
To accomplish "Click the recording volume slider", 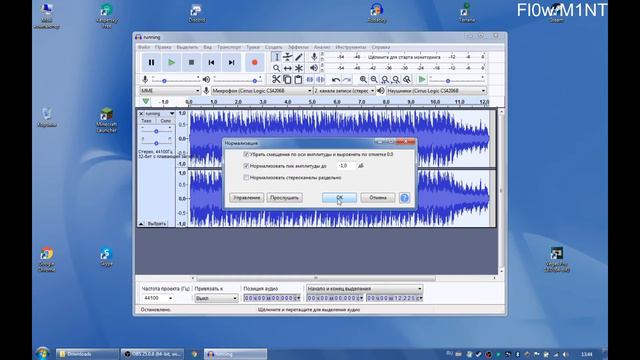I will coord(176,80).
